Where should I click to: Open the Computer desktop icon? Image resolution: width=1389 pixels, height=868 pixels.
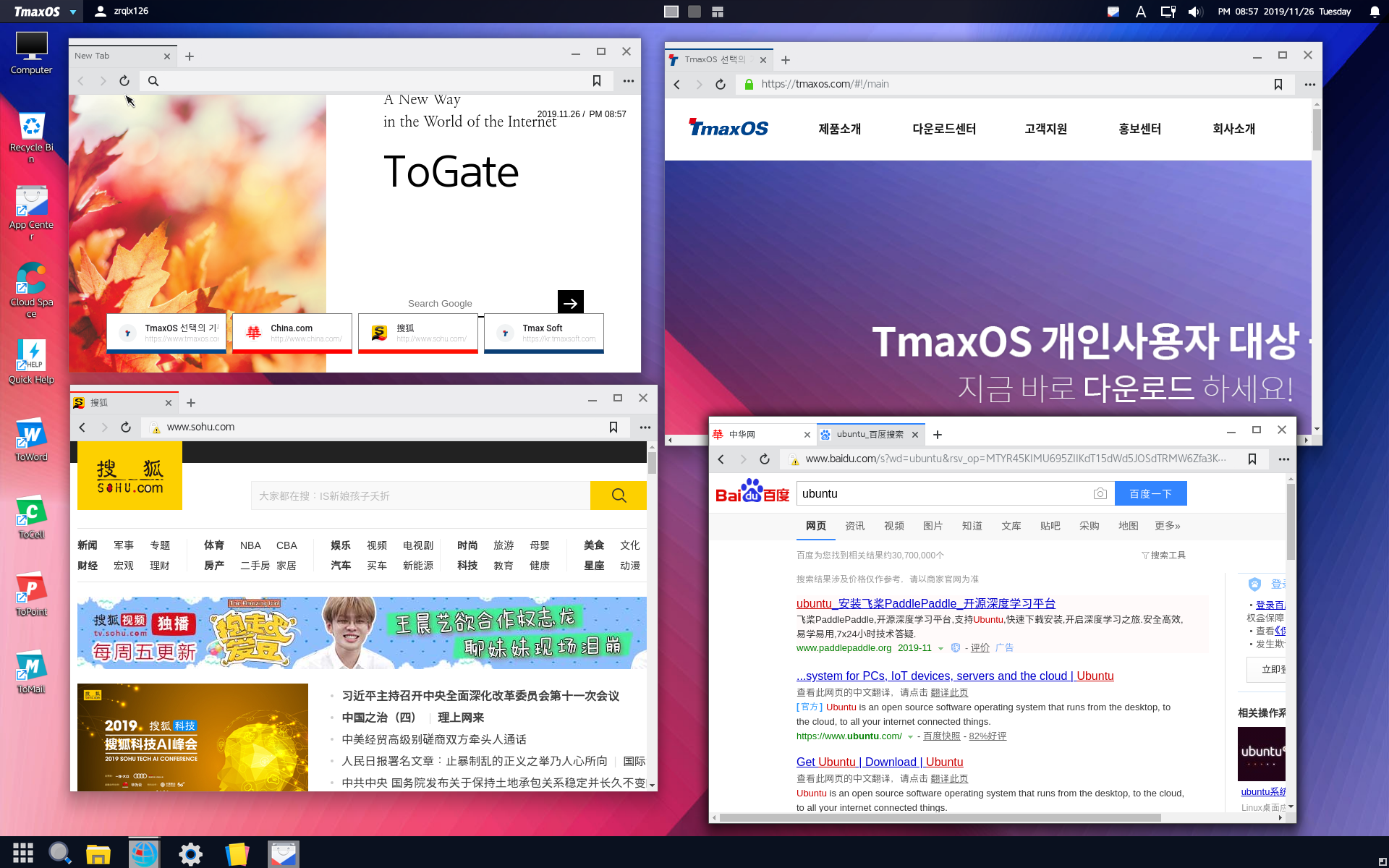[31, 53]
